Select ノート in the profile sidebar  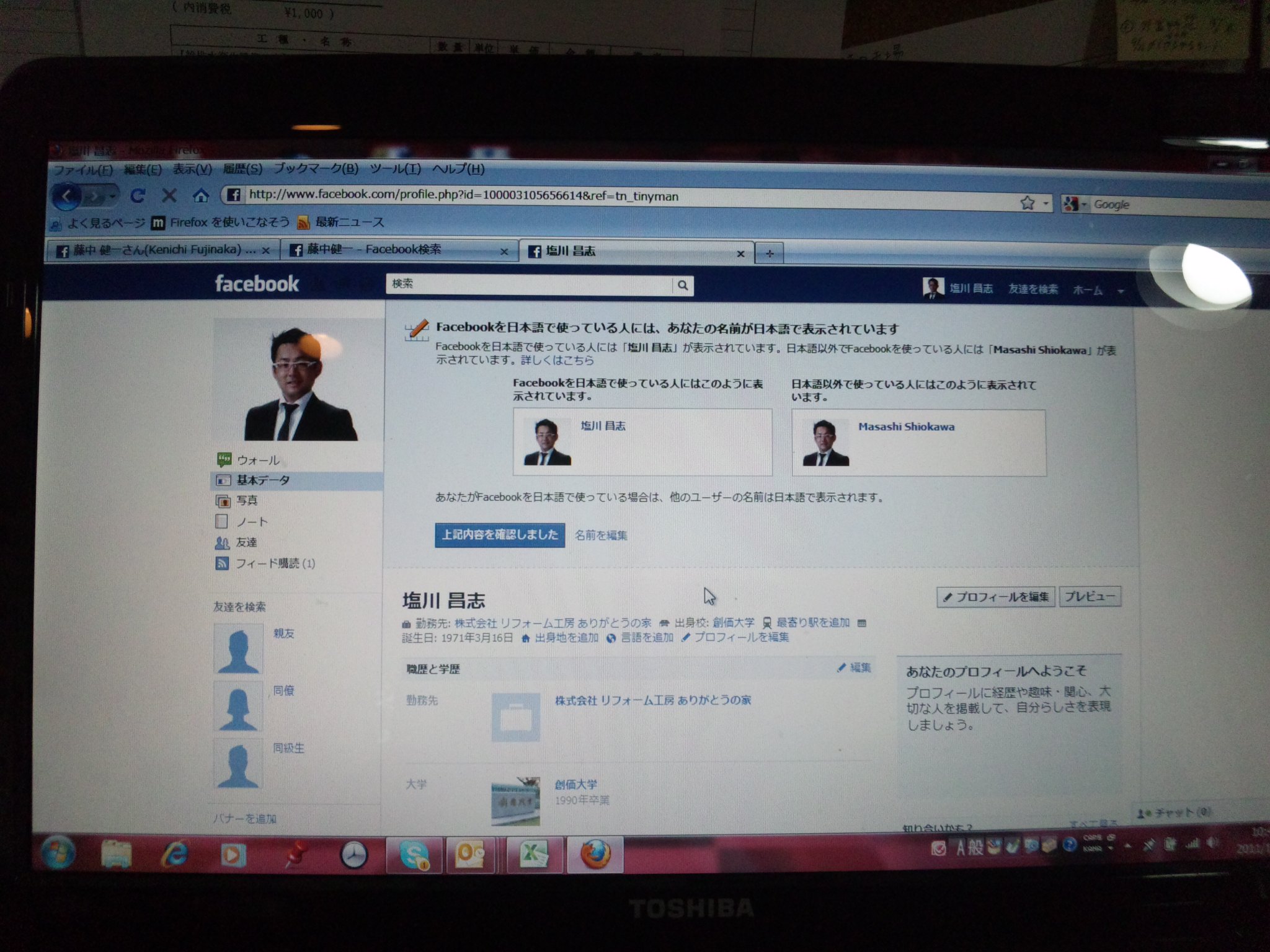[x=242, y=521]
